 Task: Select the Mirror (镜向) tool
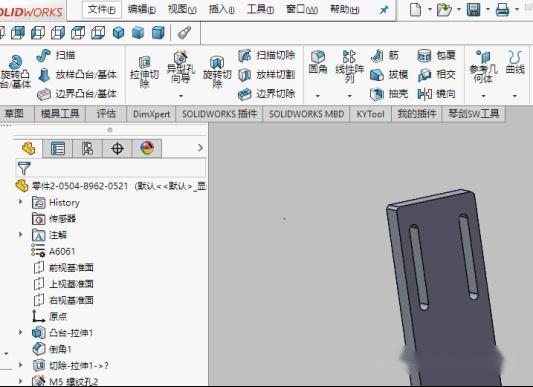(436, 94)
